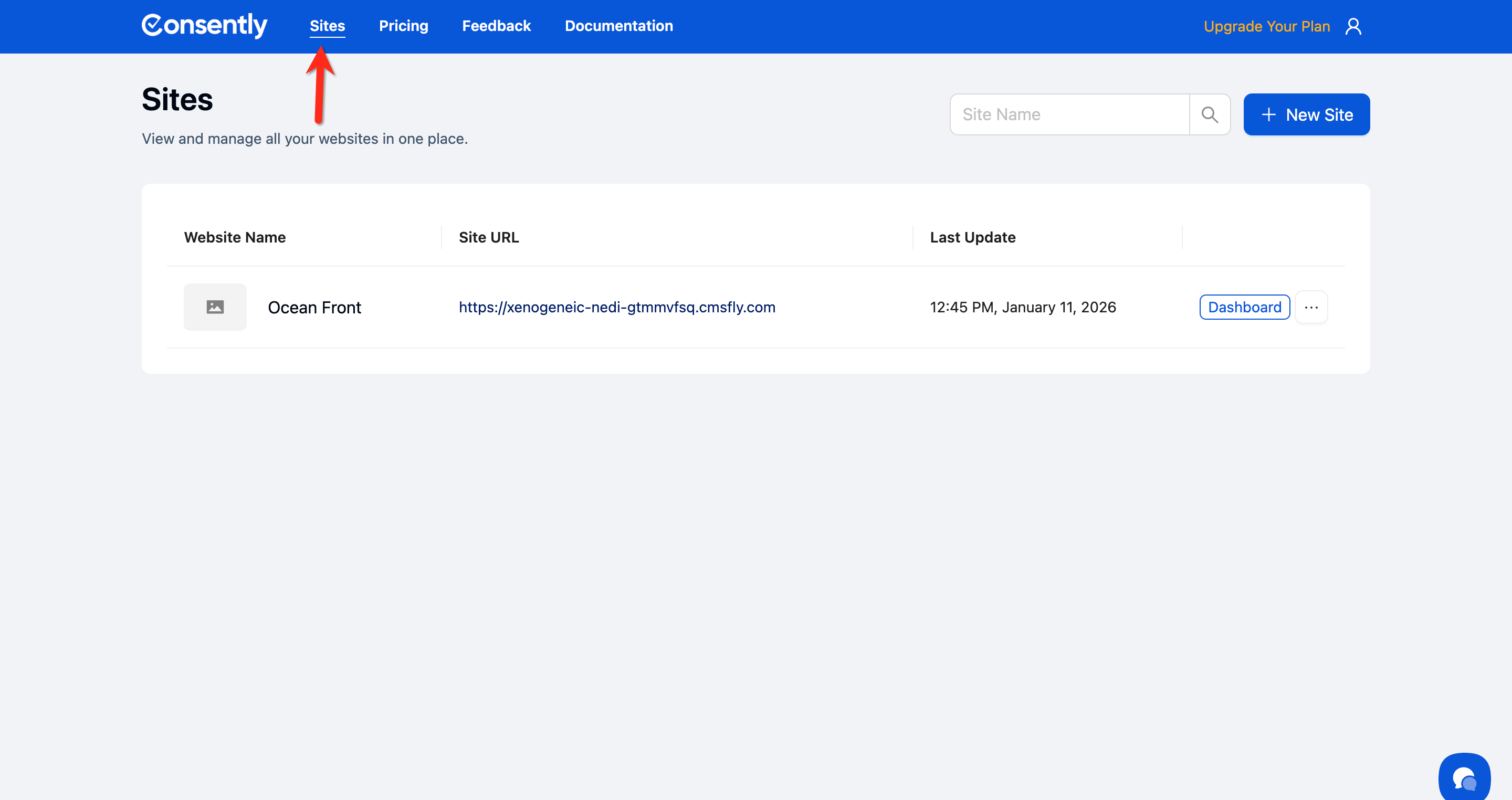This screenshot has height=800, width=1512.
Task: Click the January 11, 2026 timestamp
Action: pyautogui.click(x=1023, y=307)
